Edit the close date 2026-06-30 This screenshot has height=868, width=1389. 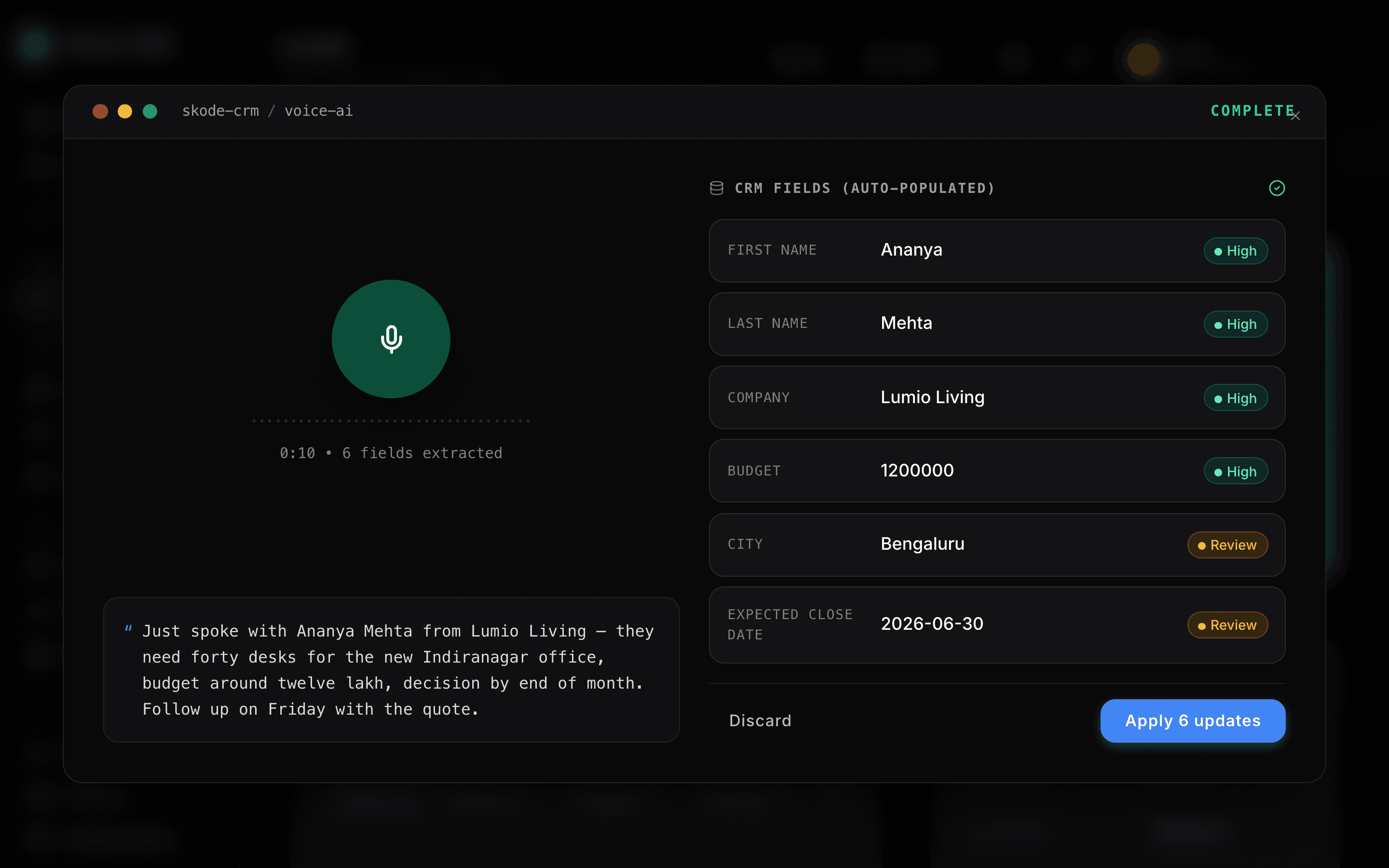pyautogui.click(x=932, y=624)
